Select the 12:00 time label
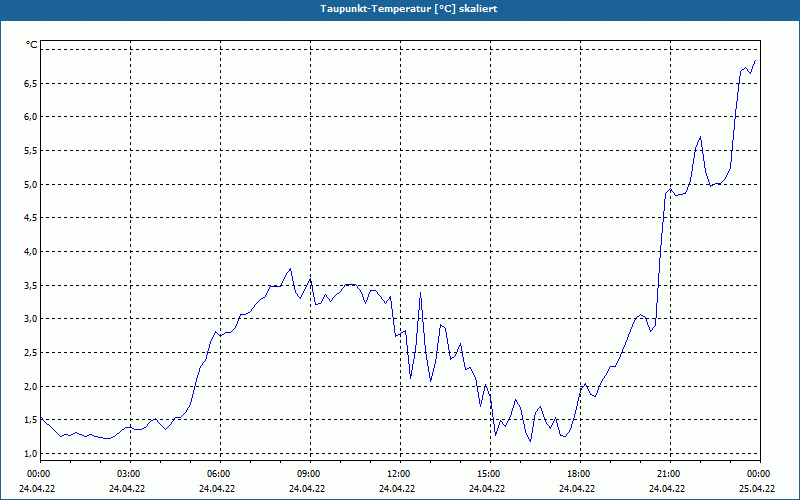This screenshot has height=500, width=800. (x=399, y=474)
